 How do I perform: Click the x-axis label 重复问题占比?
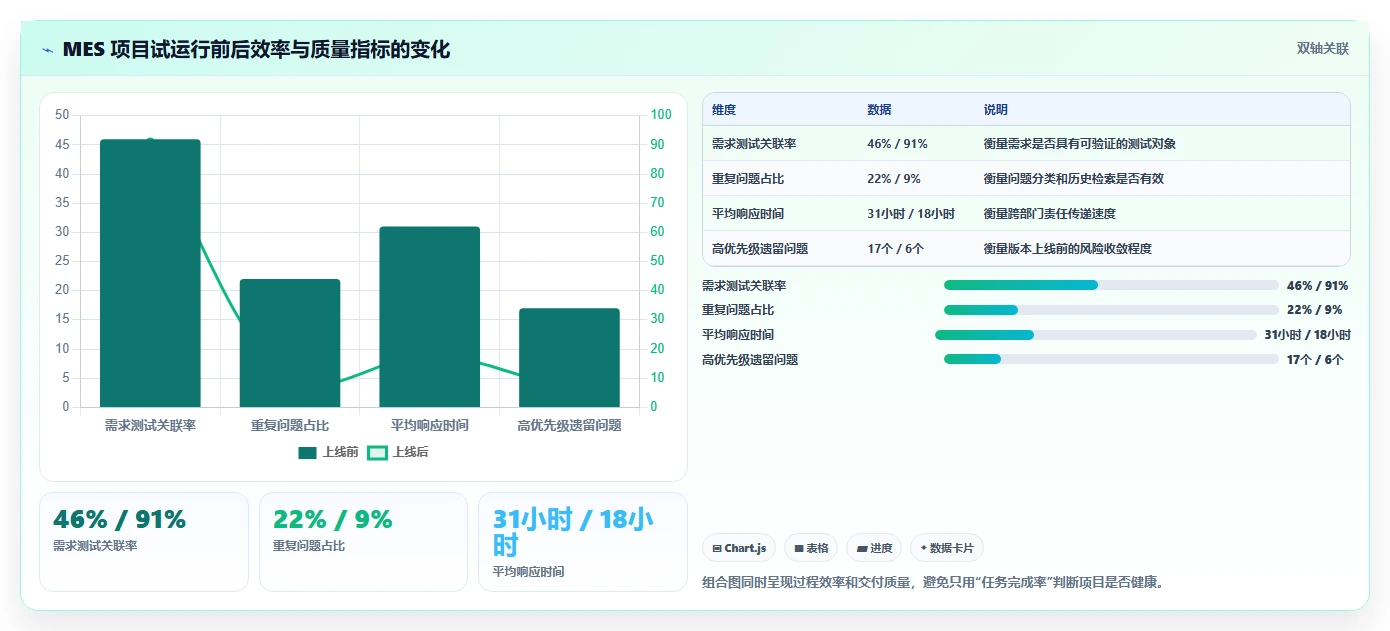[290, 426]
